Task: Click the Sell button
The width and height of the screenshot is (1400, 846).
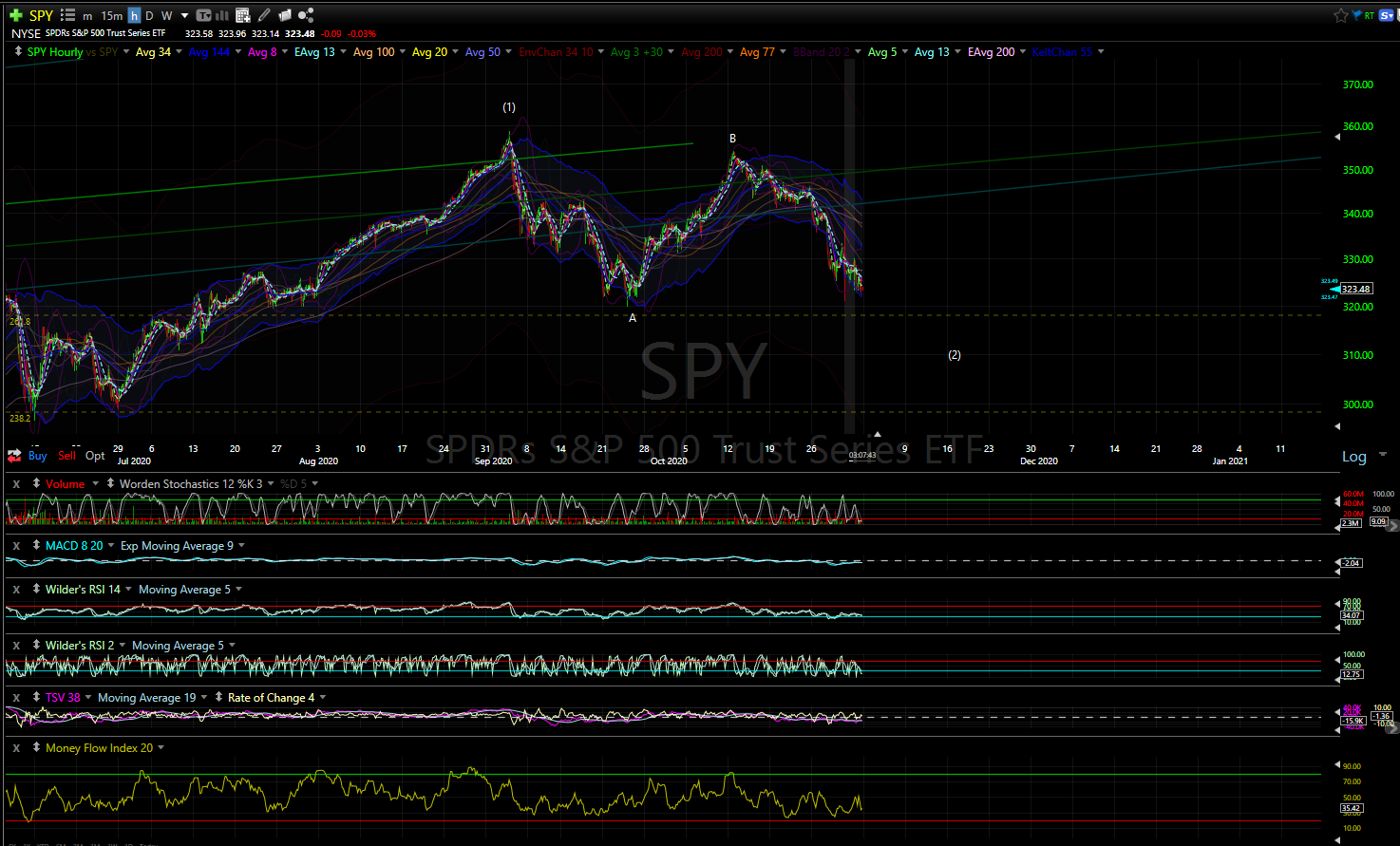Action: (x=66, y=456)
